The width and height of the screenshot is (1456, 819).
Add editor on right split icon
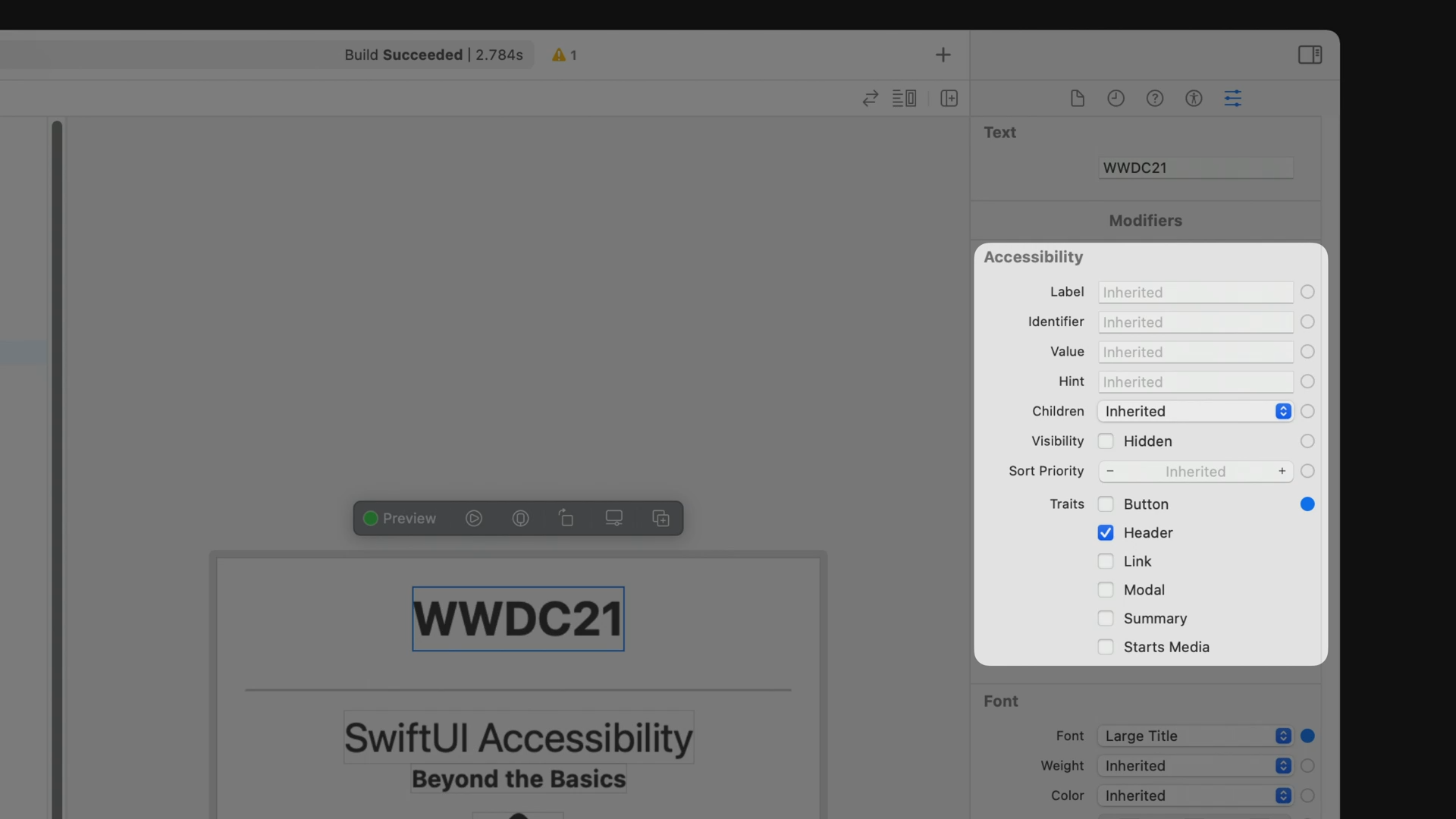pyautogui.click(x=949, y=99)
